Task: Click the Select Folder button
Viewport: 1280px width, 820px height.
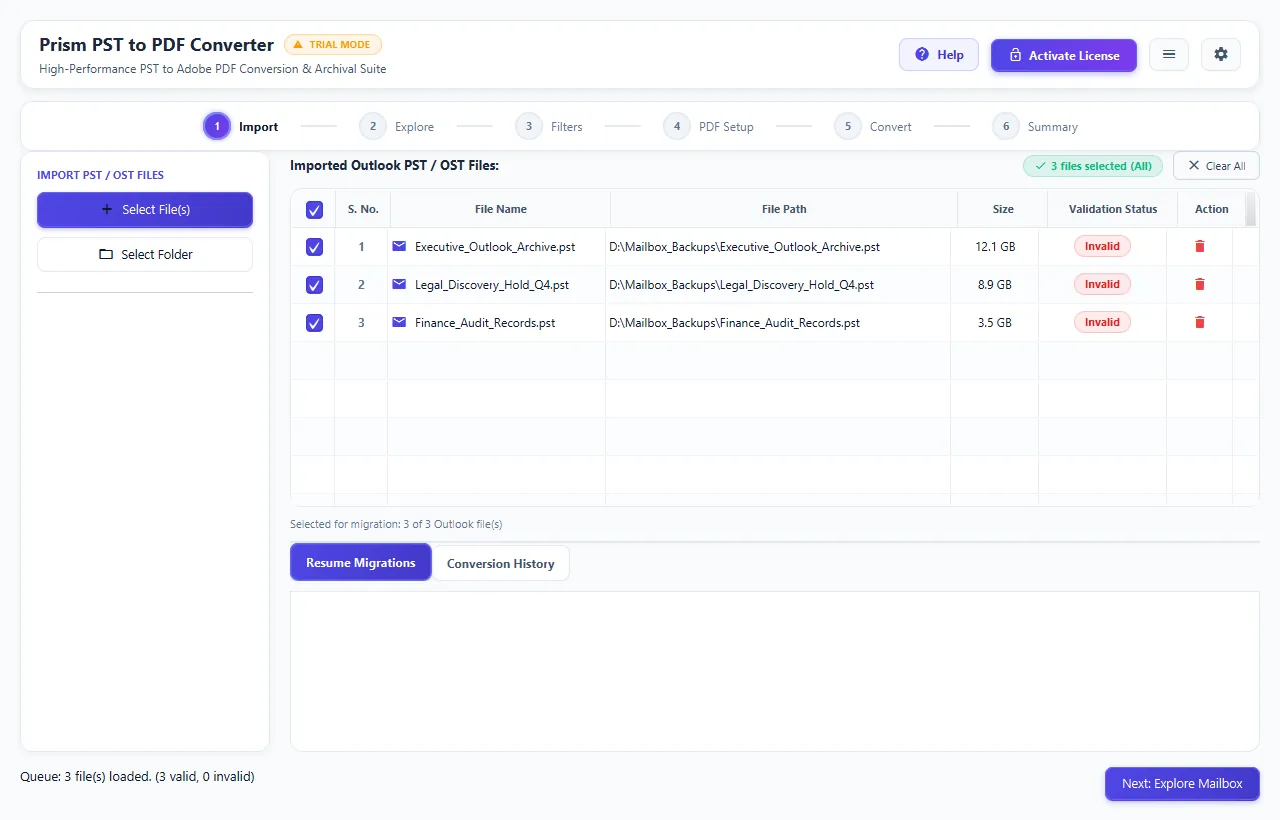Action: pos(145,254)
